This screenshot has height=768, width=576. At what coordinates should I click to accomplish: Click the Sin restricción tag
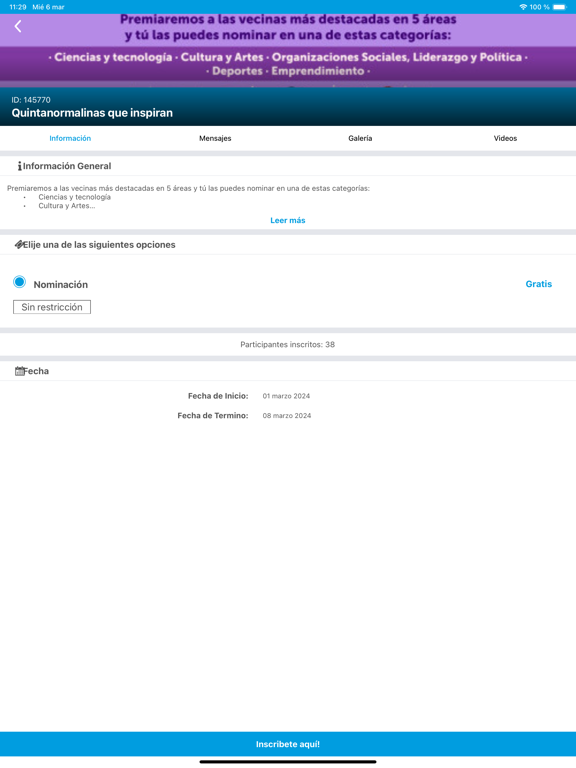(52, 307)
